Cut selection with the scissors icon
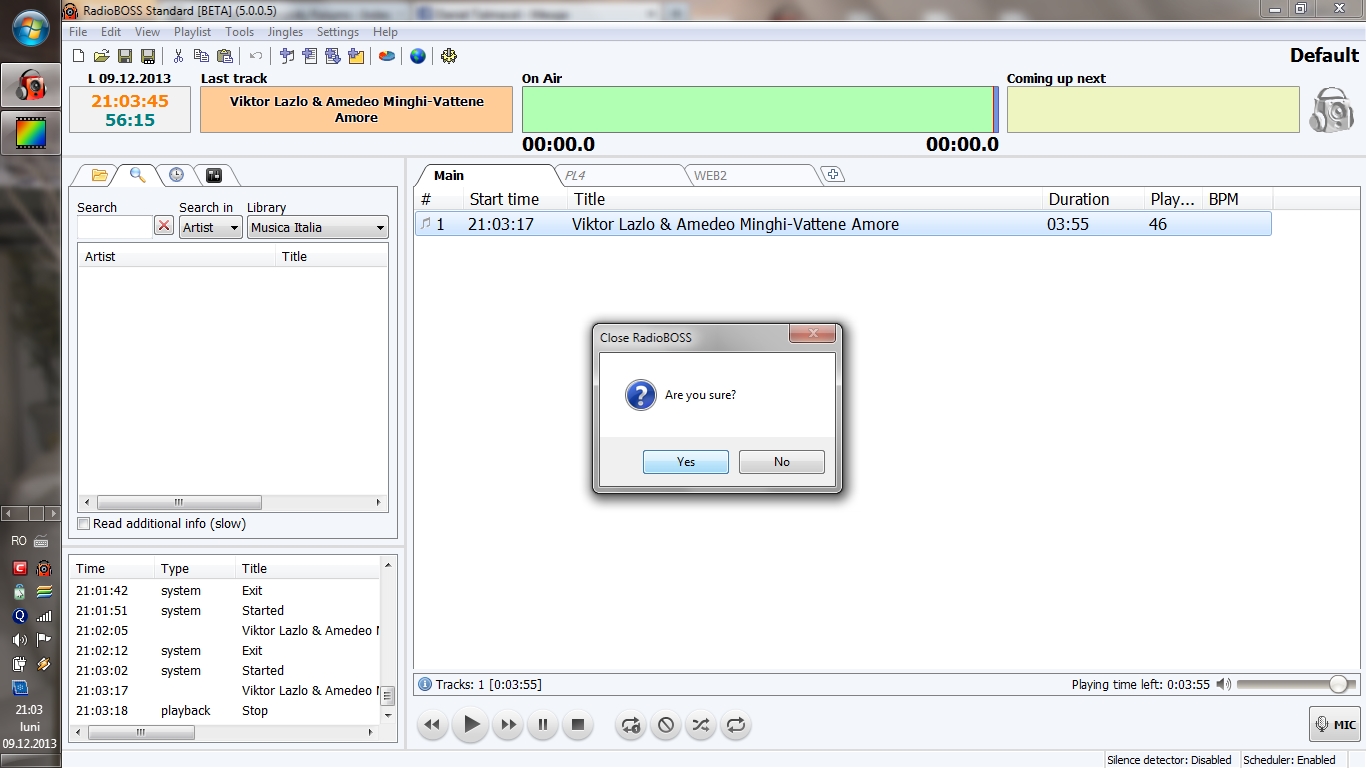Screen dimensions: 1366x768 click(178, 56)
